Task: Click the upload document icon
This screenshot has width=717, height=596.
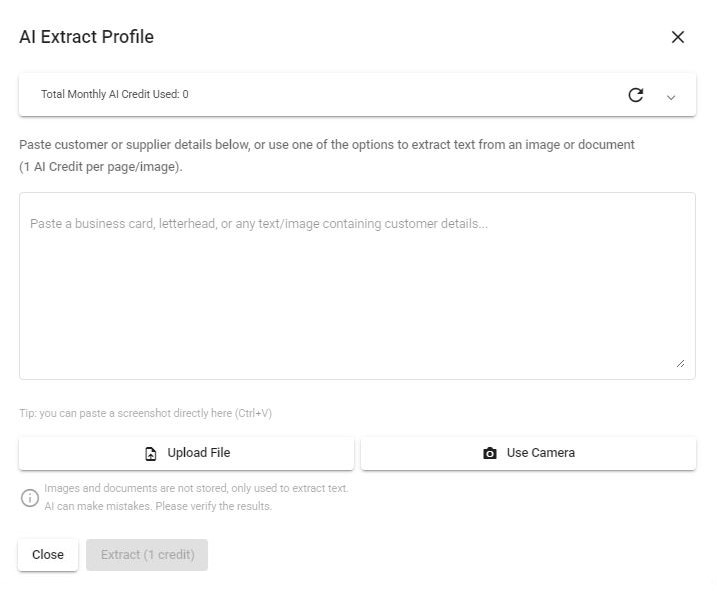Action: pyautogui.click(x=150, y=453)
